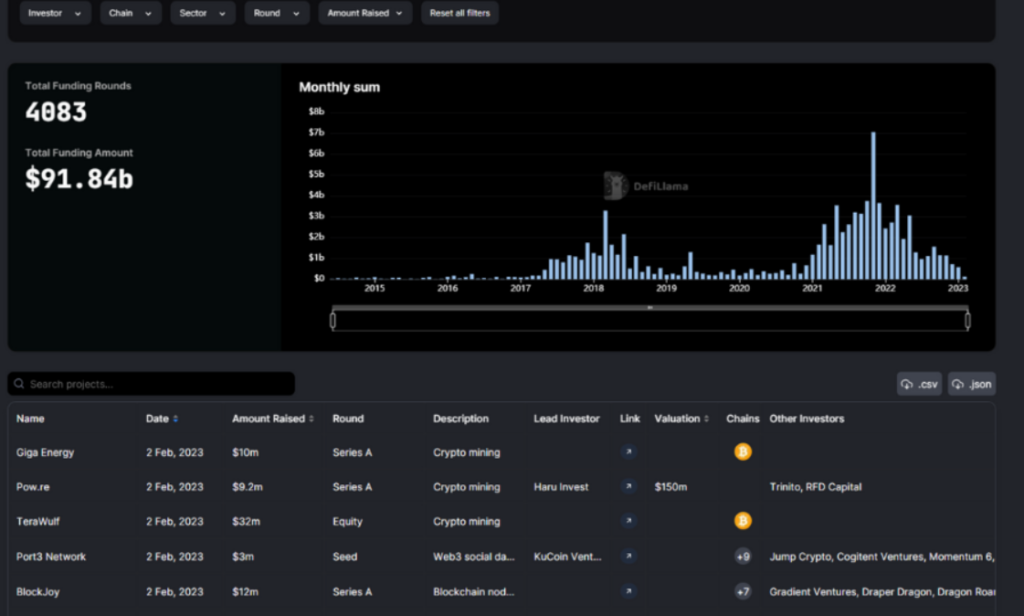
Task: Expand the Chain filter dropdown
Action: (131, 13)
